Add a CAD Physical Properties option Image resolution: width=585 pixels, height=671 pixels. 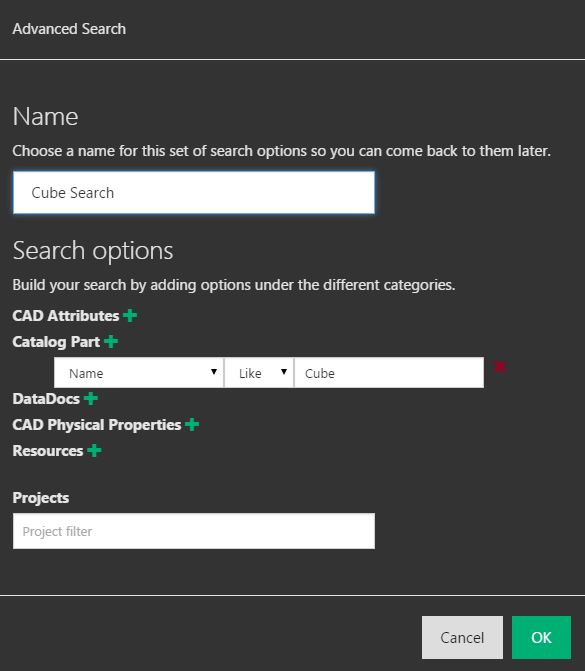tap(192, 425)
